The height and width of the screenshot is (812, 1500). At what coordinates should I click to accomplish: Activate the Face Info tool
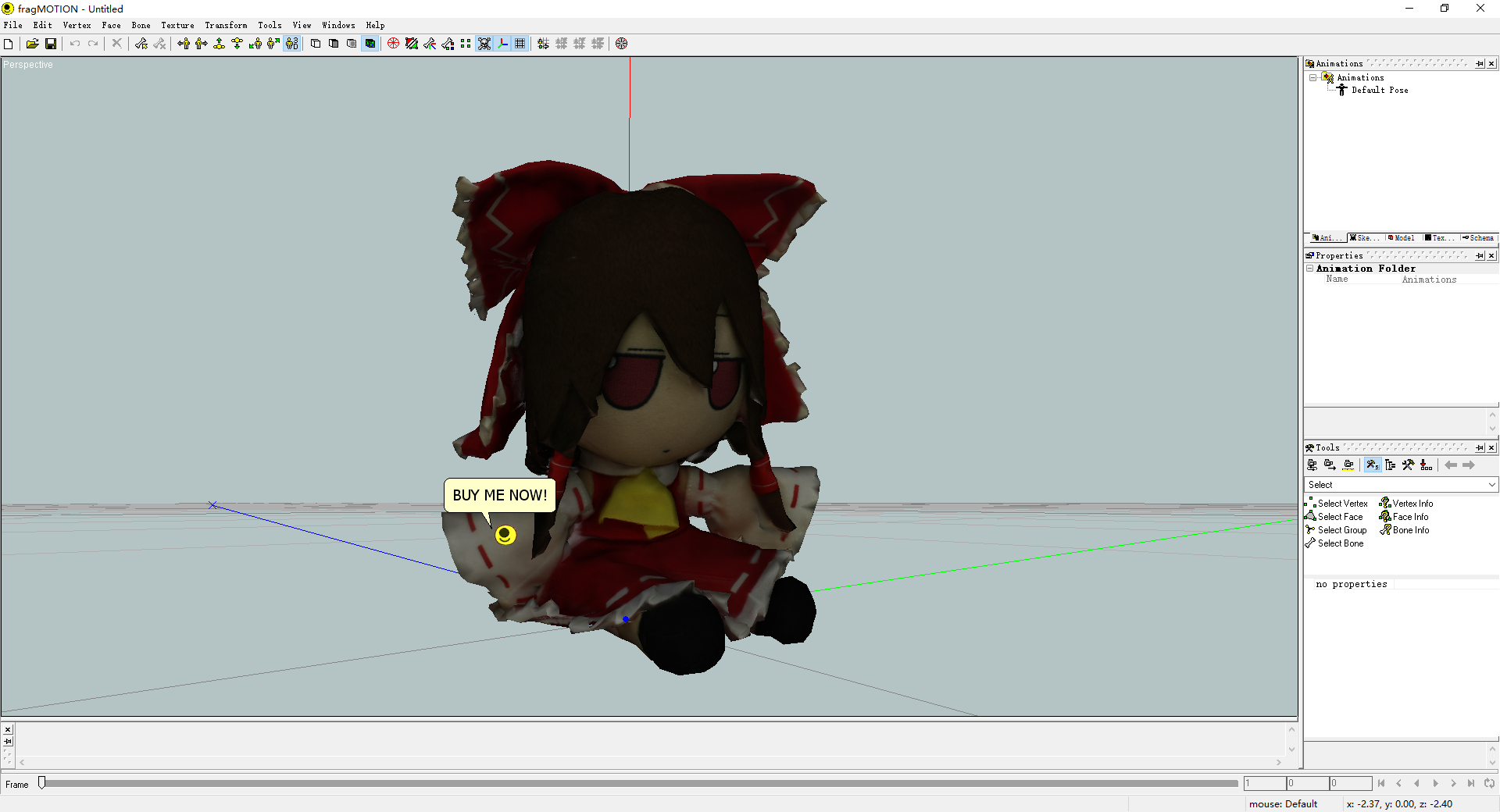(1404, 517)
